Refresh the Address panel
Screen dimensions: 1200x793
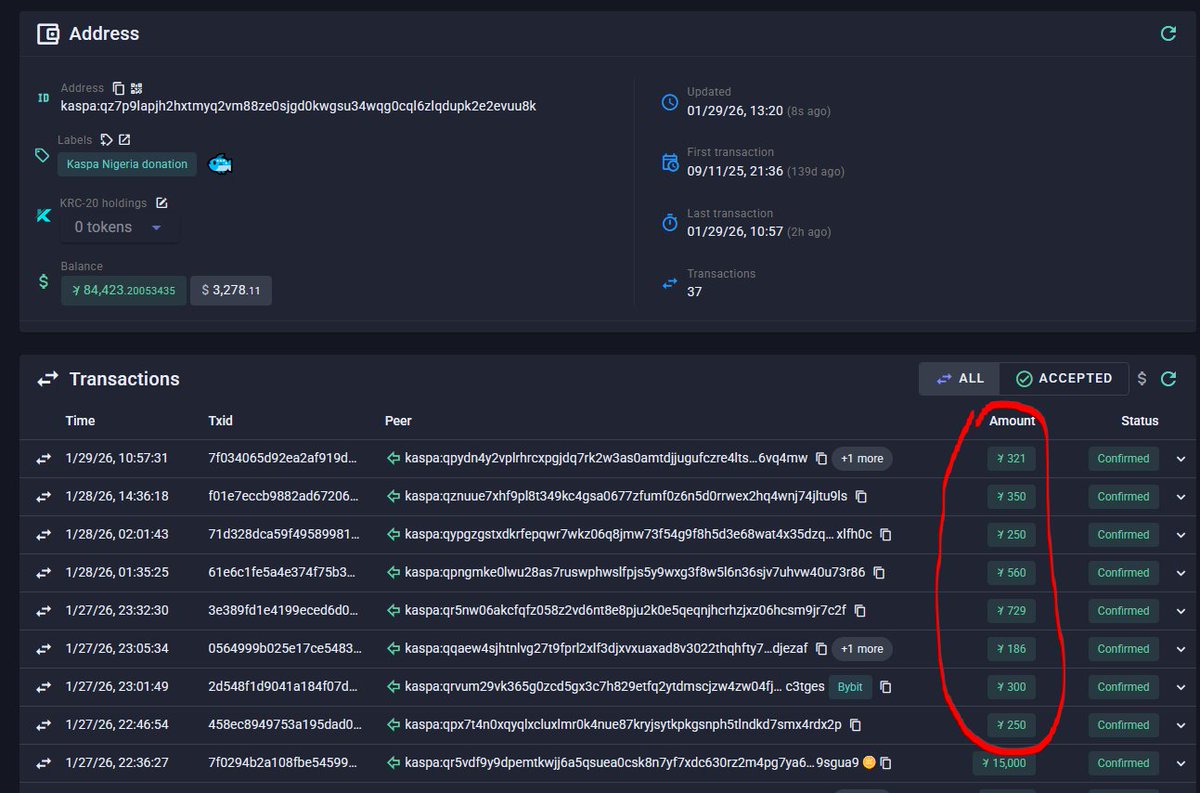click(x=1167, y=34)
